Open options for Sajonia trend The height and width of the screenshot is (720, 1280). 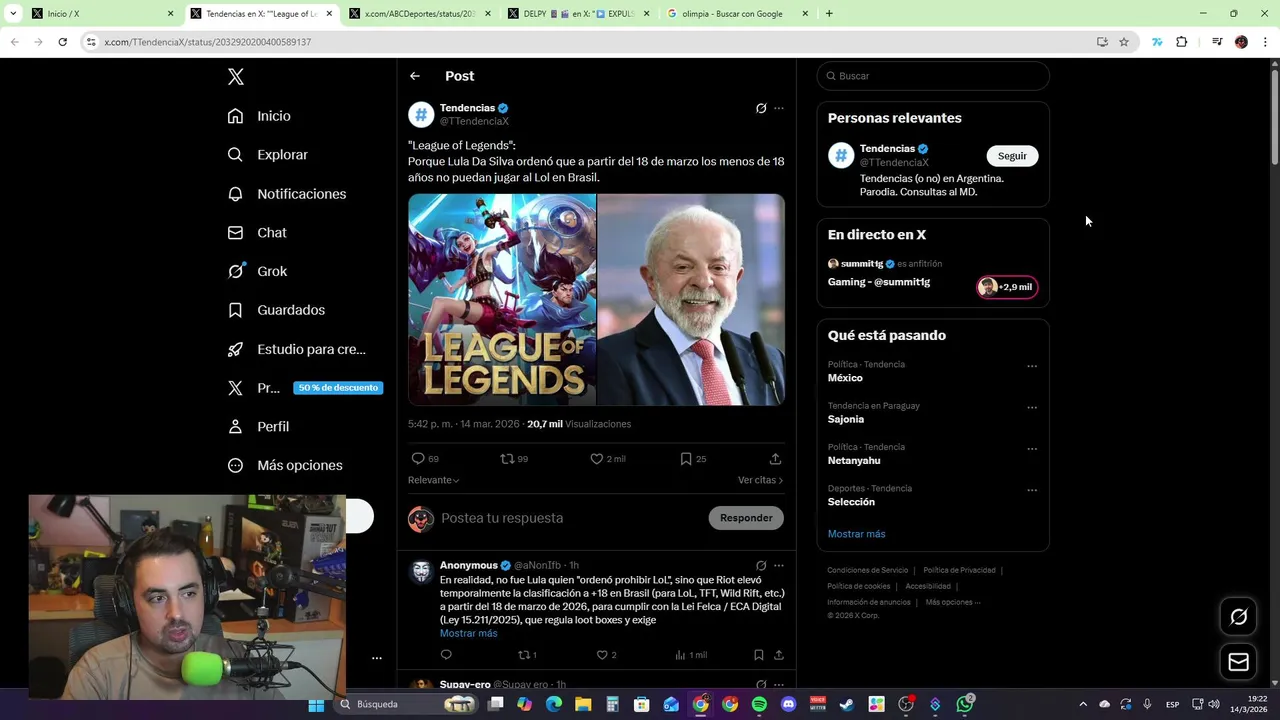click(x=1032, y=407)
